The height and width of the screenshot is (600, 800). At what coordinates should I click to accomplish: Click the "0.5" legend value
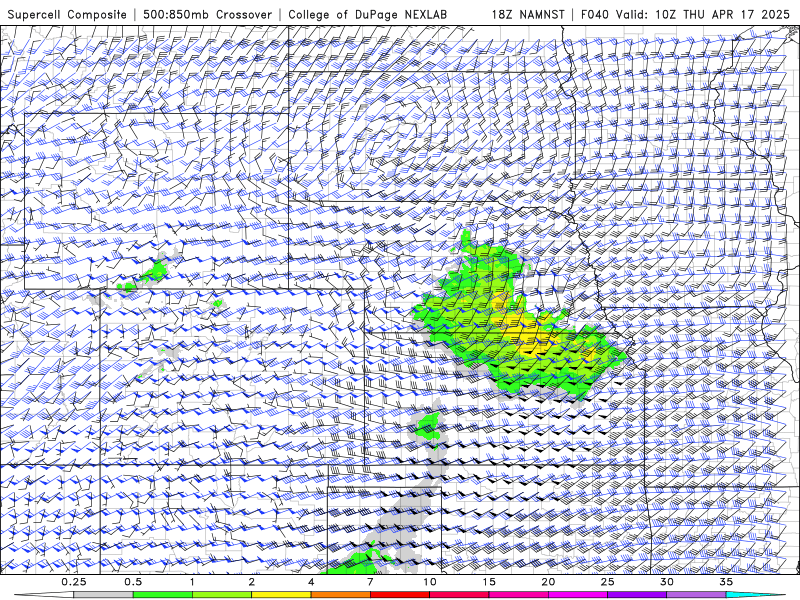(133, 582)
